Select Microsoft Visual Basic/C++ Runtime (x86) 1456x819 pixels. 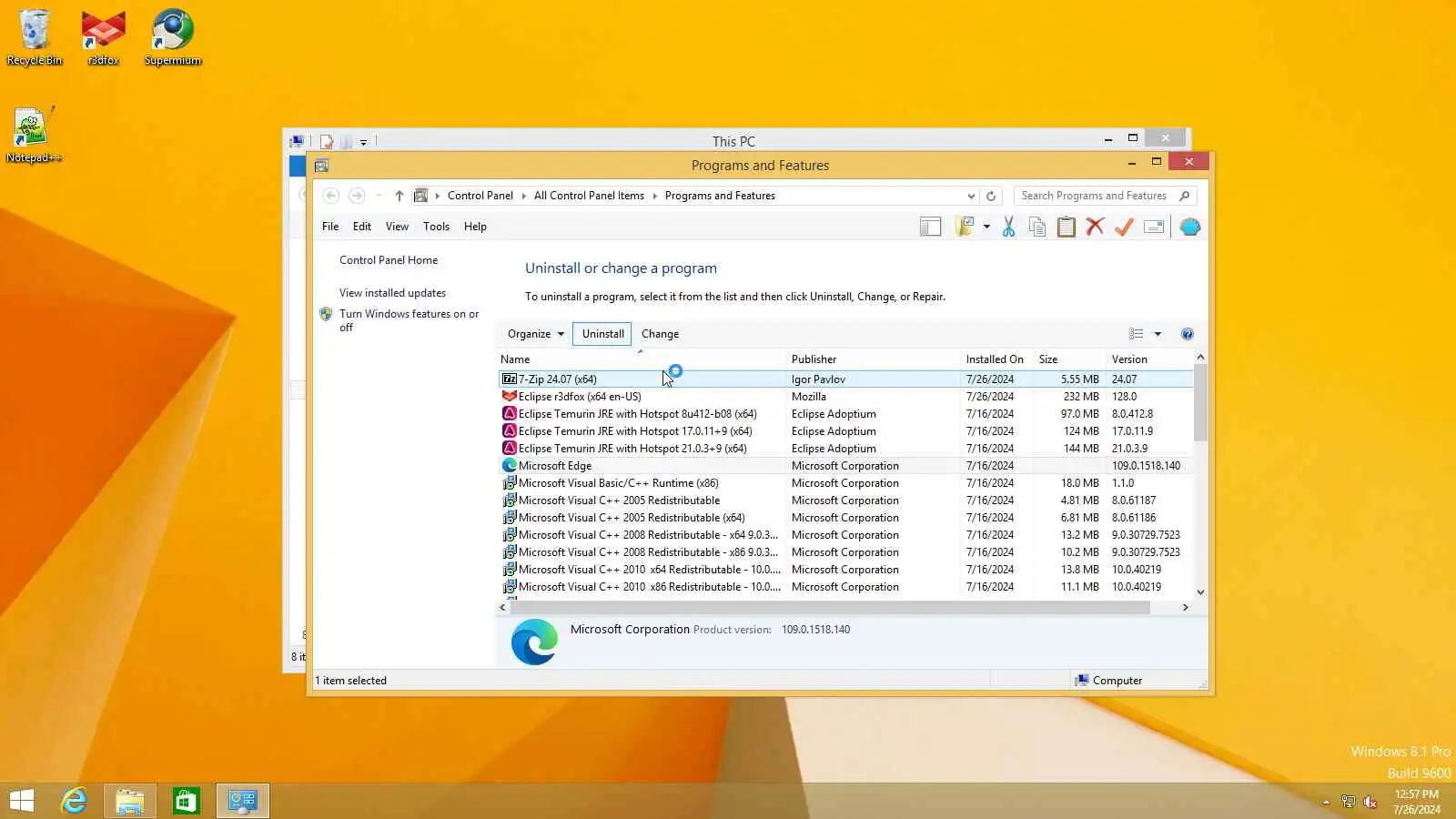click(x=845, y=483)
